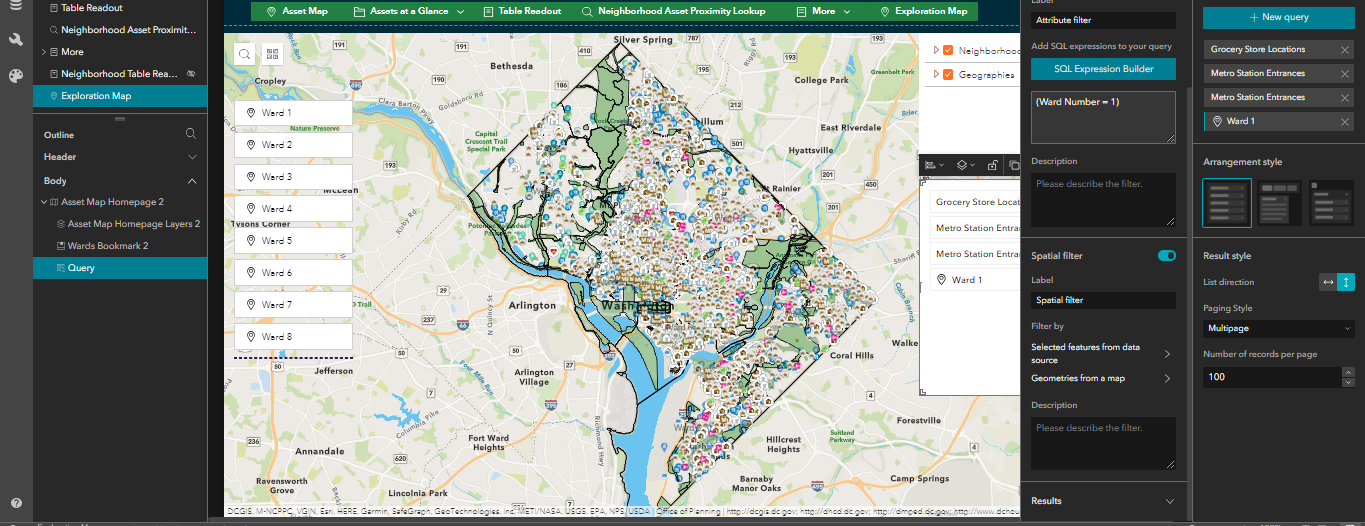
Task: Expand the Geographies layer triangle
Action: (x=936, y=74)
